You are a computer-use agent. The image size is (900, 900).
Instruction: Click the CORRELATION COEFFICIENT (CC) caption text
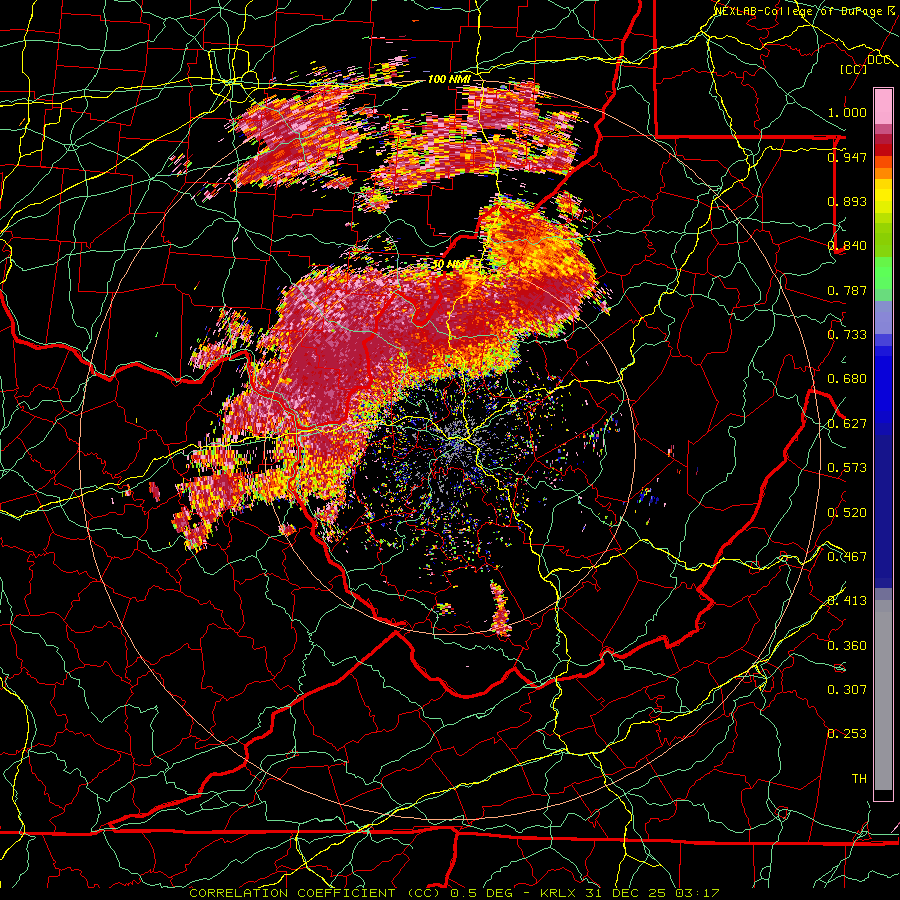[x=312, y=893]
